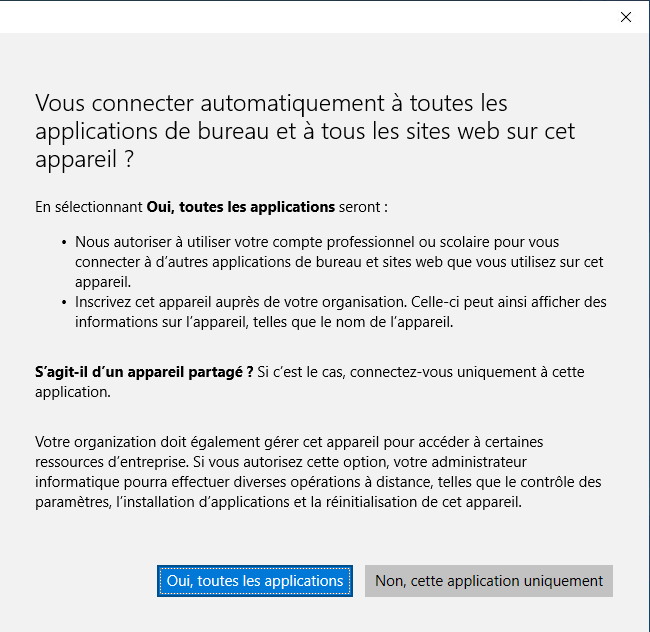The image size is (650, 632).
Task: Click the empty title bar area
Action: click(x=300, y=17)
